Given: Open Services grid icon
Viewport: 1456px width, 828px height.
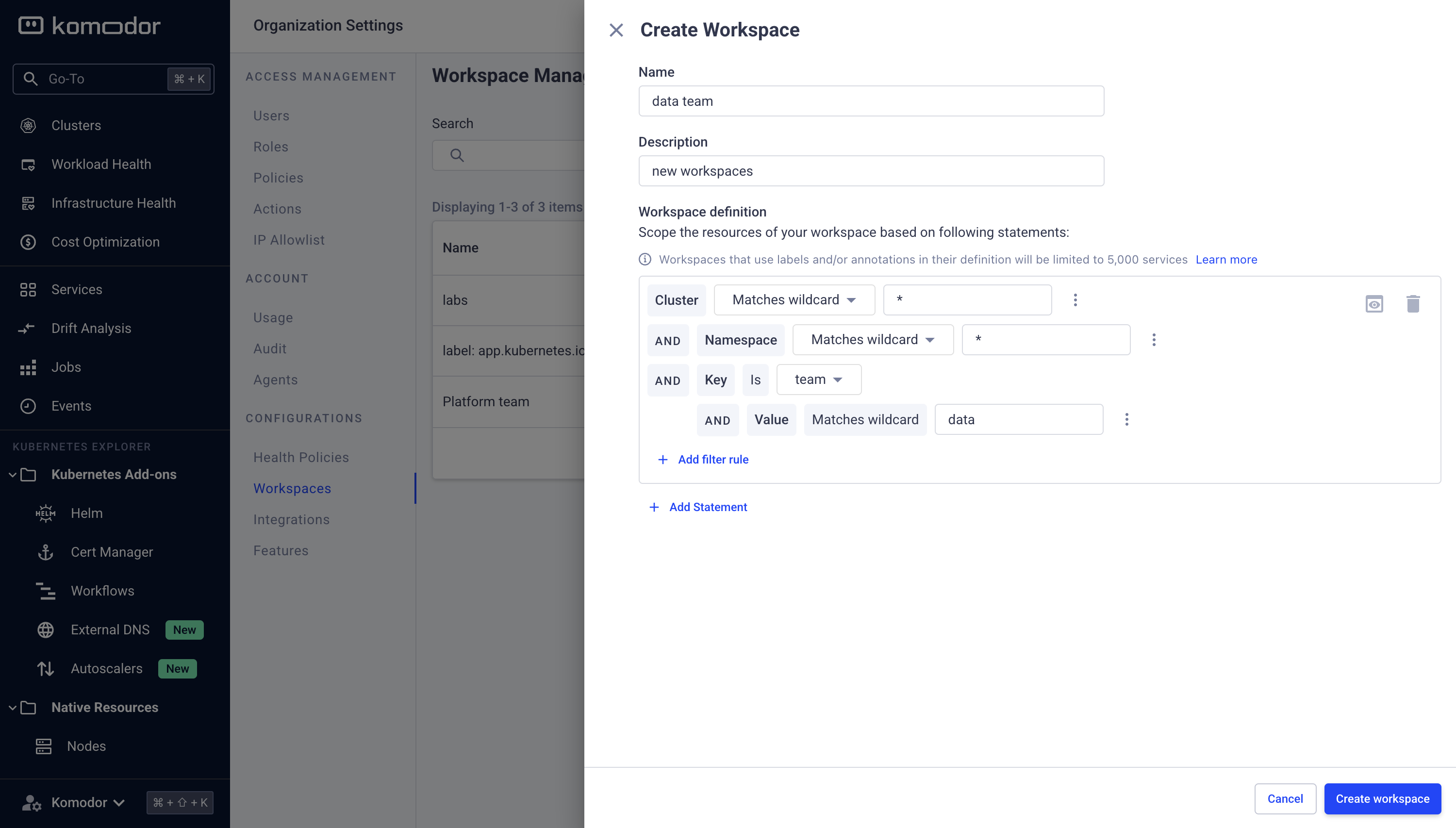Looking at the screenshot, I should pyautogui.click(x=28, y=289).
